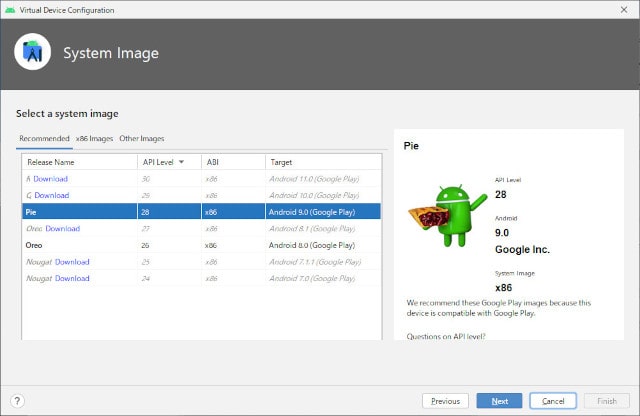
Task: Select the Pie API 28 row
Action: pos(200,212)
